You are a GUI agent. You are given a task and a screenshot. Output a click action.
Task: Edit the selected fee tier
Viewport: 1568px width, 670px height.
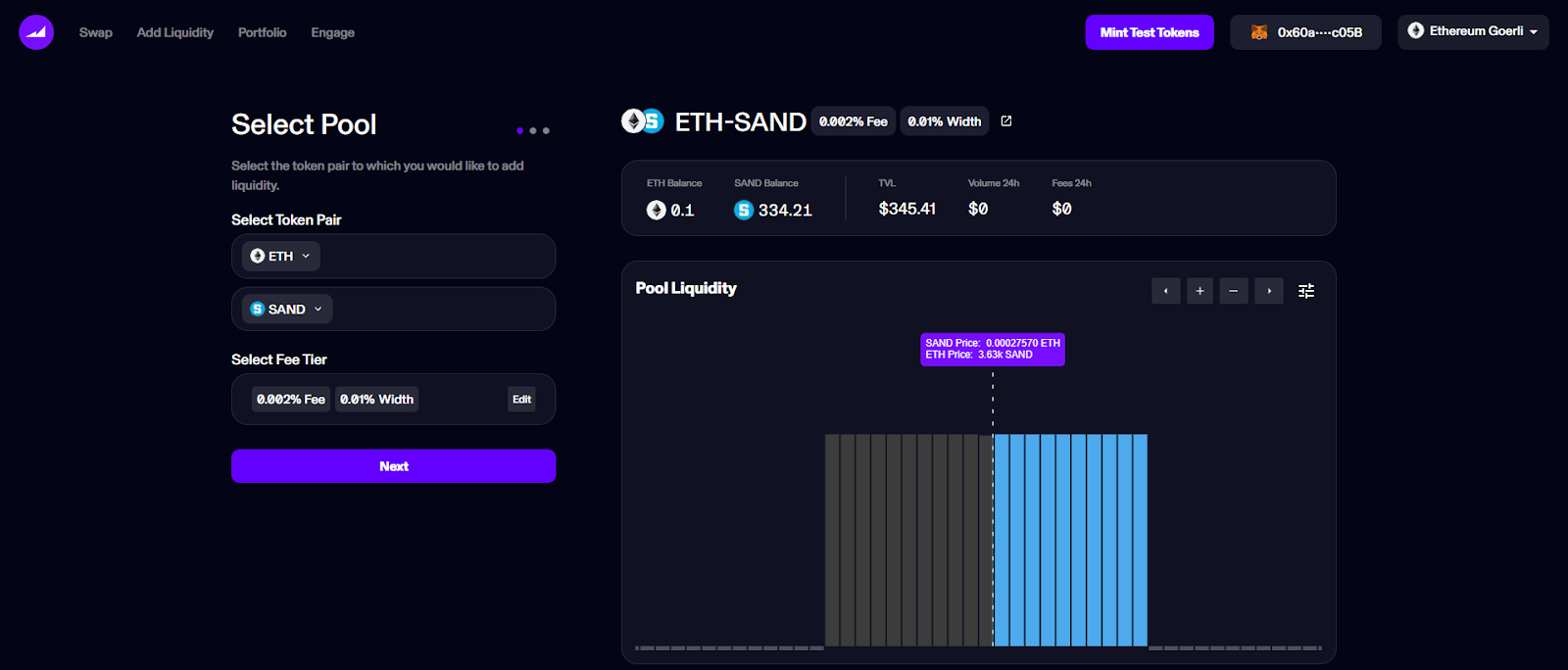521,400
